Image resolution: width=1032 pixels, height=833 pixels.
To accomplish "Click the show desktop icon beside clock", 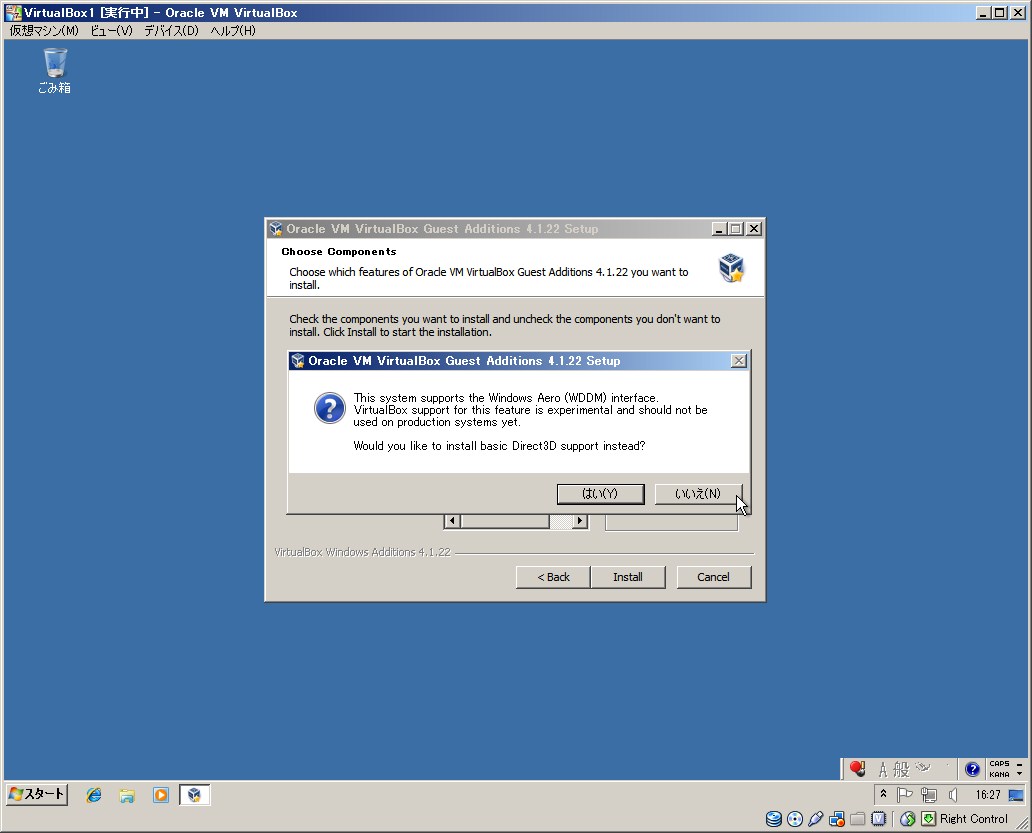I will click(x=1016, y=795).
